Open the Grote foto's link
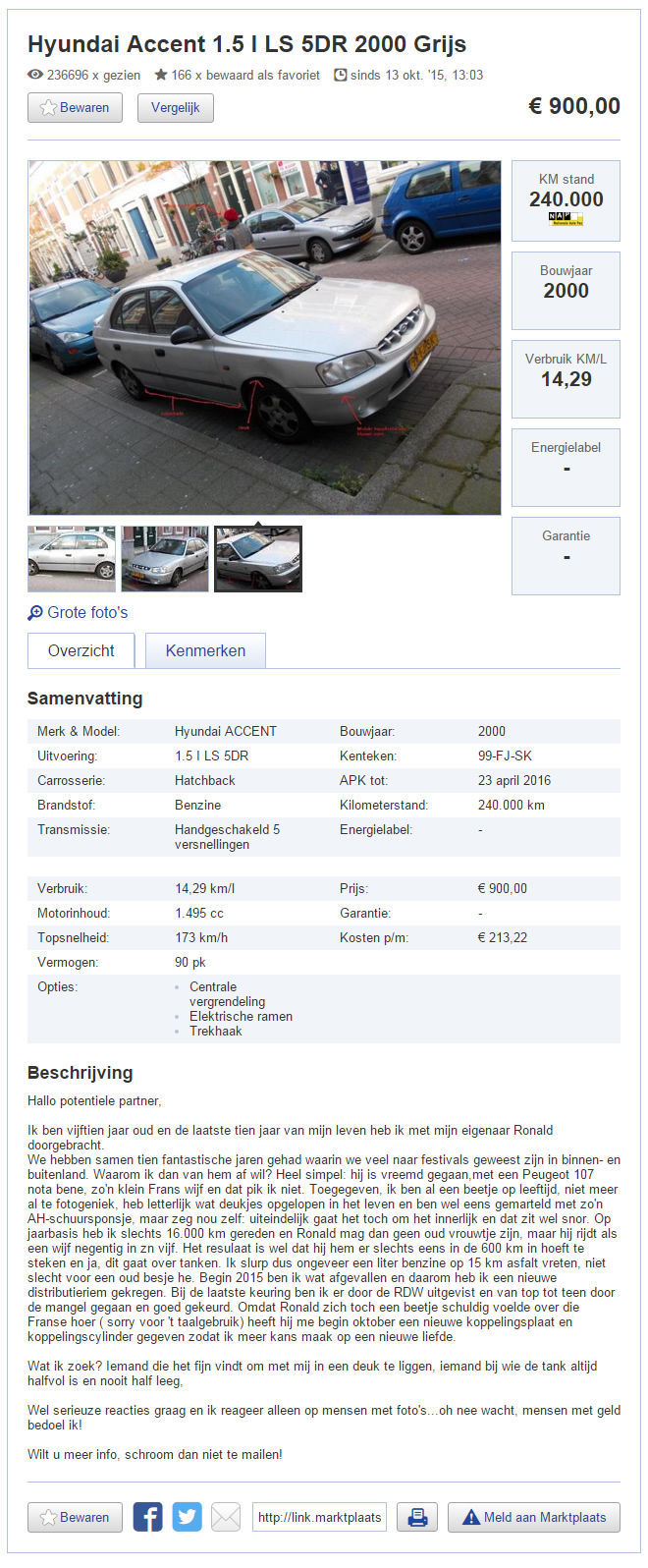The width and height of the screenshot is (648, 1568). [x=88, y=612]
